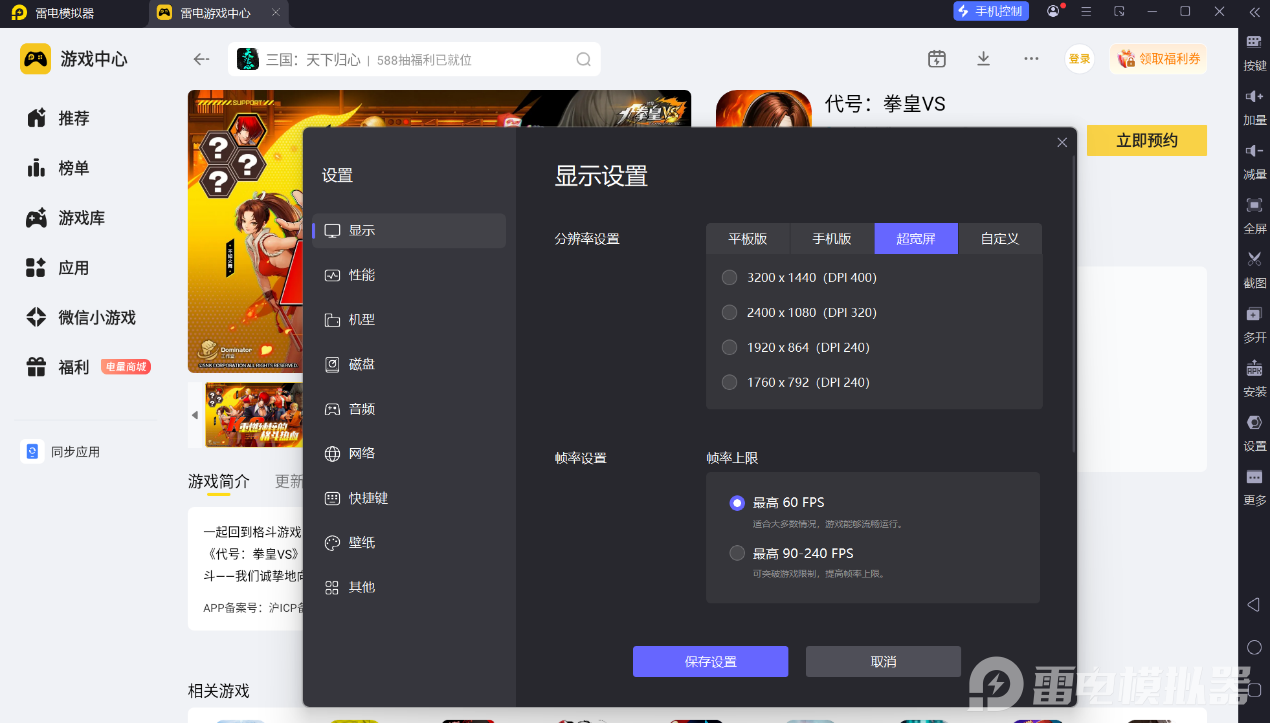Viewport: 1270px width, 723px height.
Task: Select 其他 settings category
Action: 408,587
